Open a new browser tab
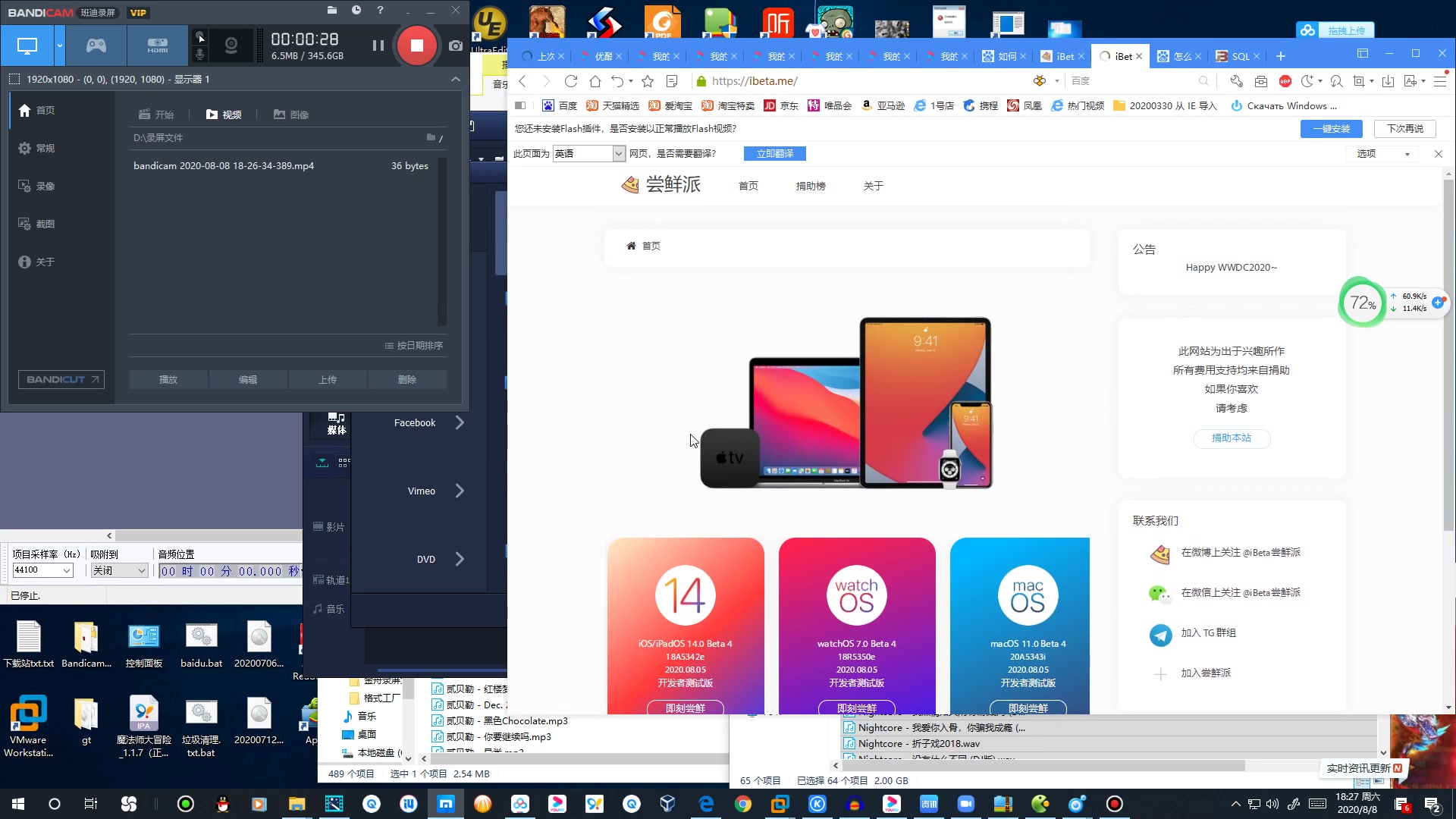The height and width of the screenshot is (819, 1456). (x=1281, y=56)
